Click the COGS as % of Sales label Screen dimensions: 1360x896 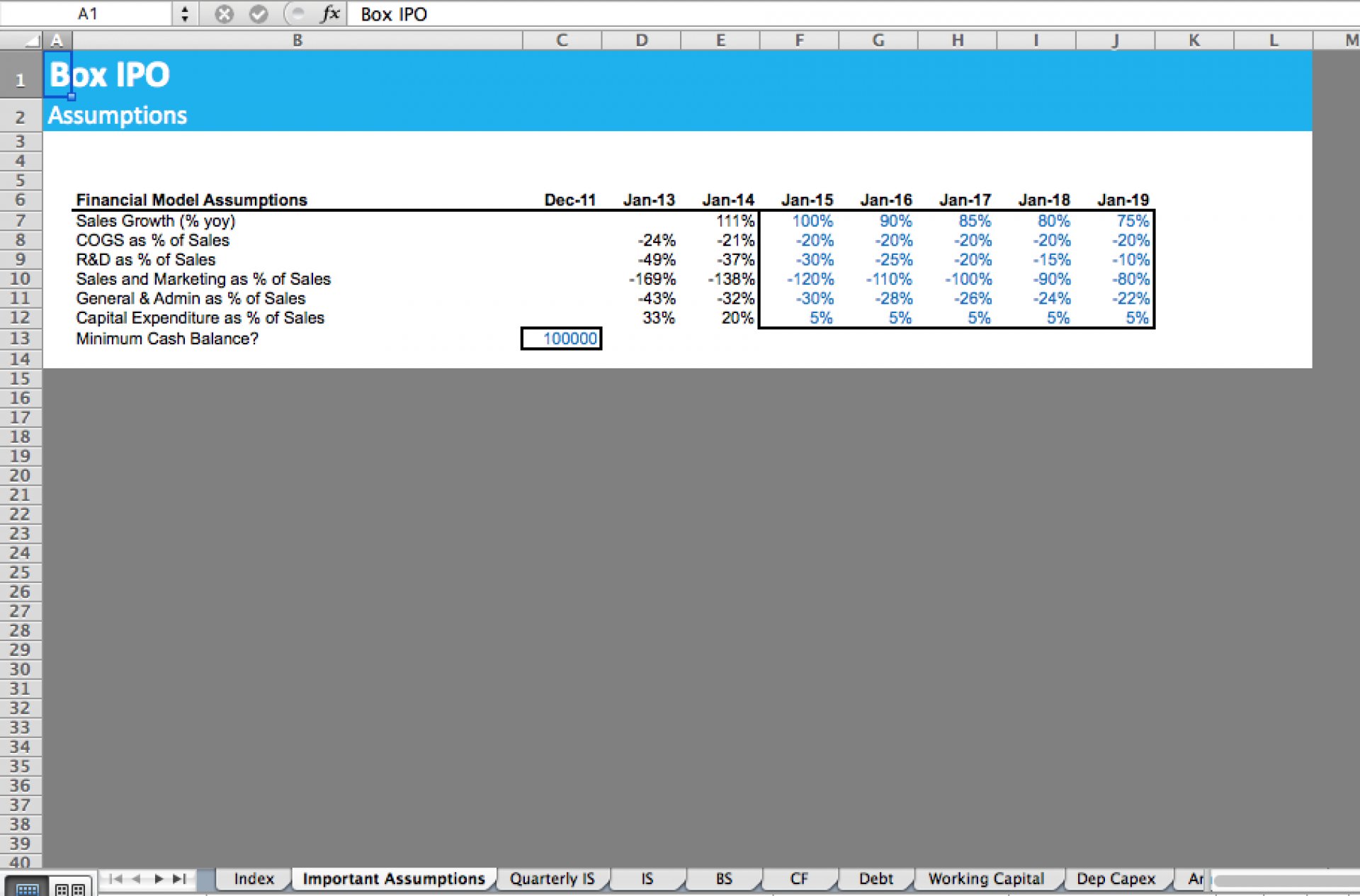coord(152,240)
